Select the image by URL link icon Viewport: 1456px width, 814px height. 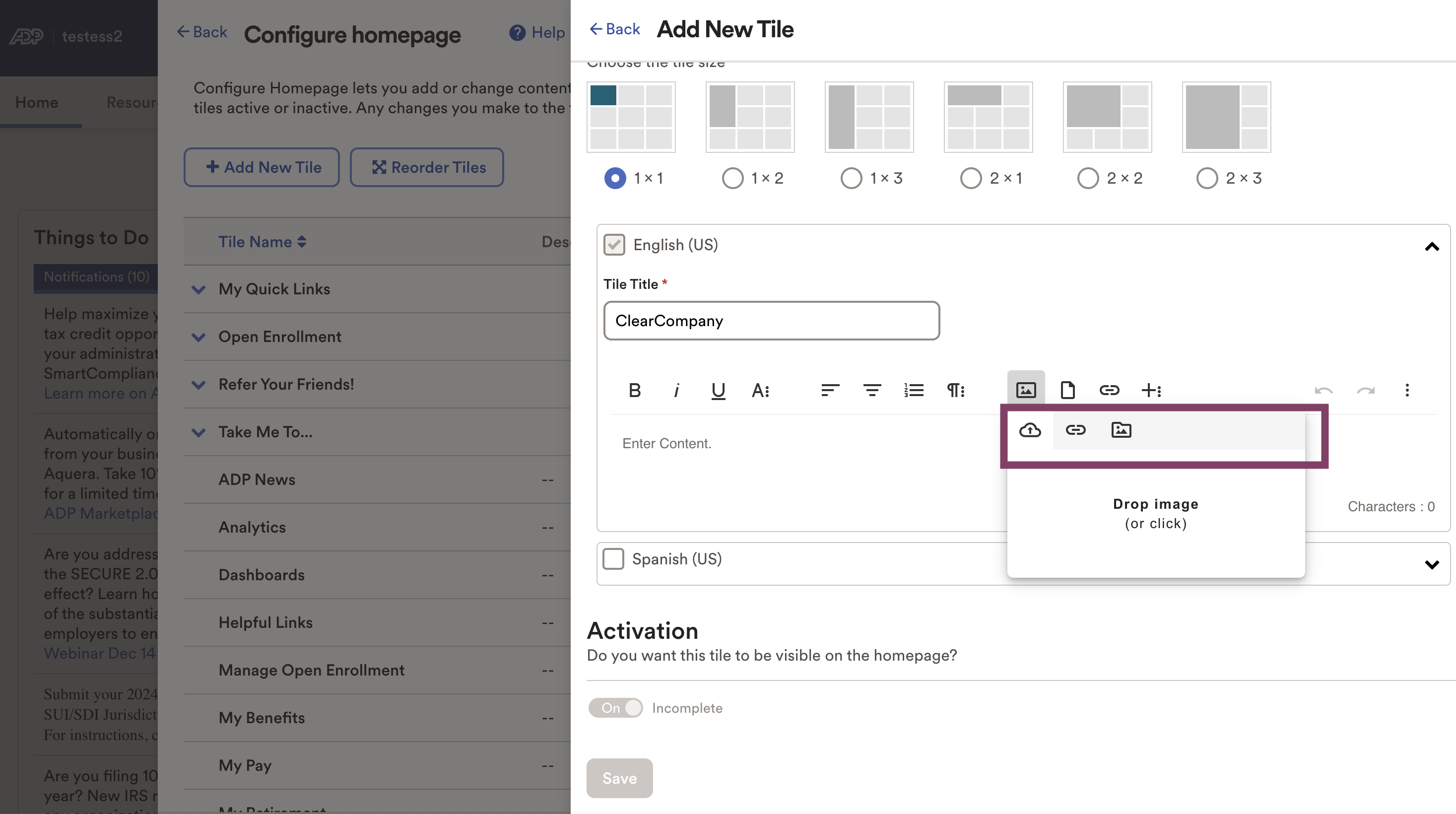[1075, 430]
